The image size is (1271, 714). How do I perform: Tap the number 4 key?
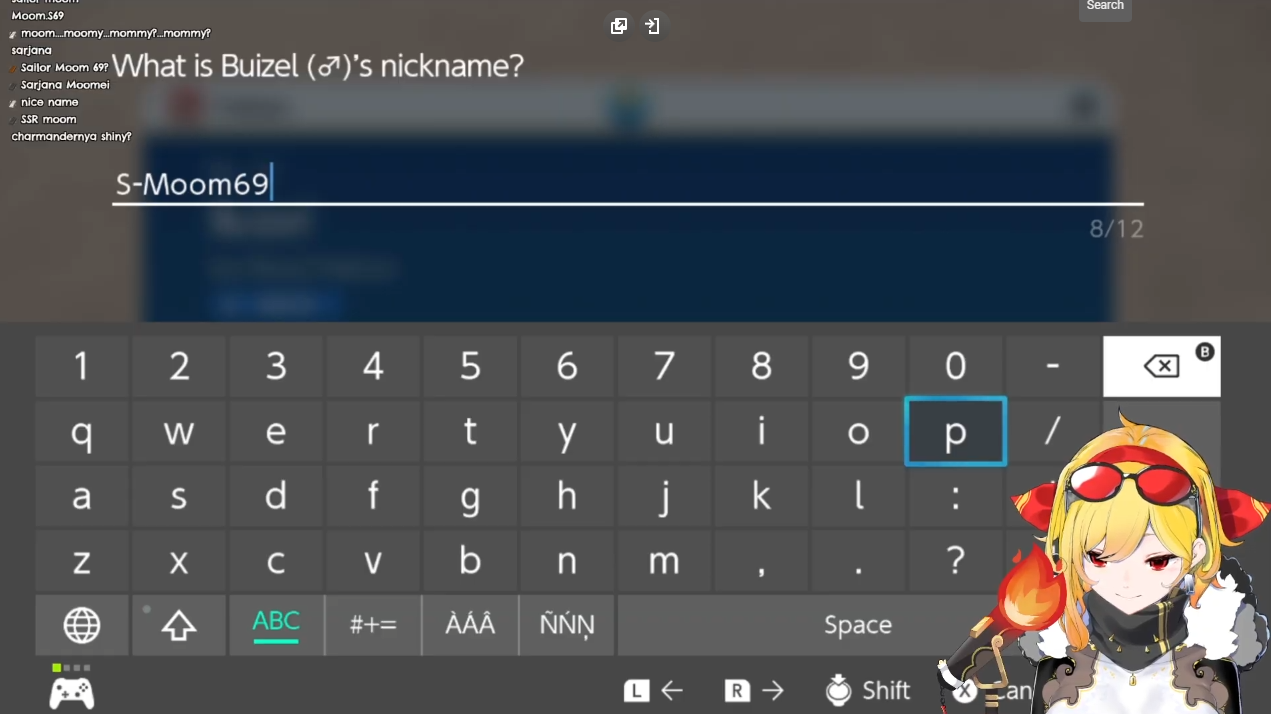tap(373, 366)
